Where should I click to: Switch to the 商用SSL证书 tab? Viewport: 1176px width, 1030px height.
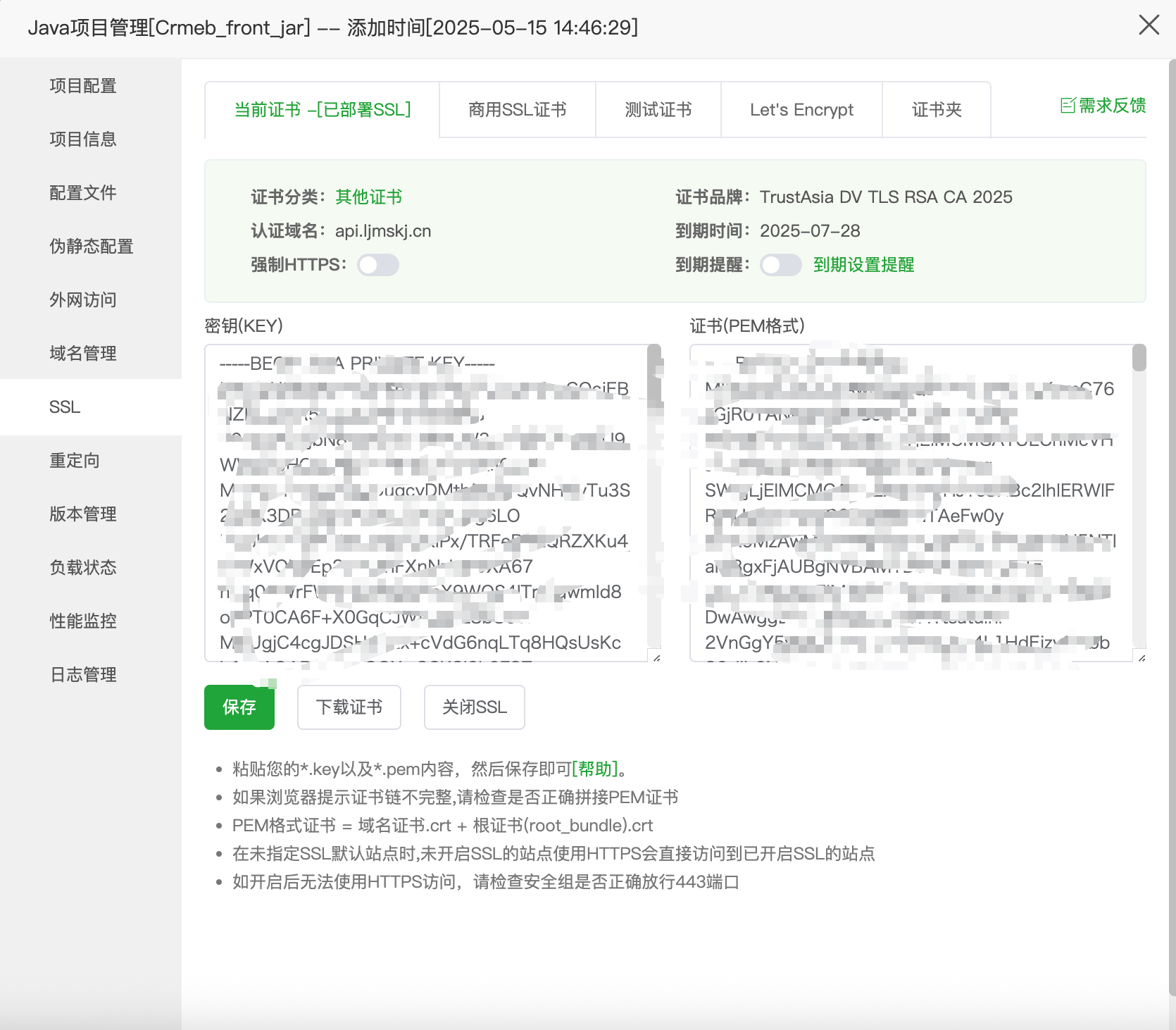click(x=517, y=110)
